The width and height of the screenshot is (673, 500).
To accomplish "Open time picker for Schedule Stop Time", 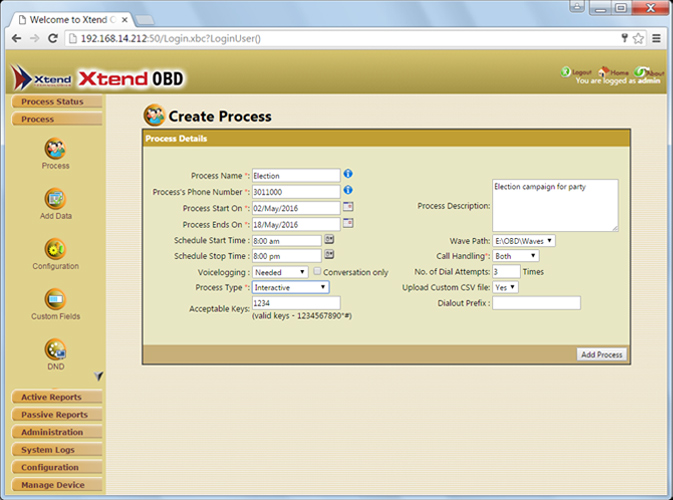I will (x=329, y=255).
